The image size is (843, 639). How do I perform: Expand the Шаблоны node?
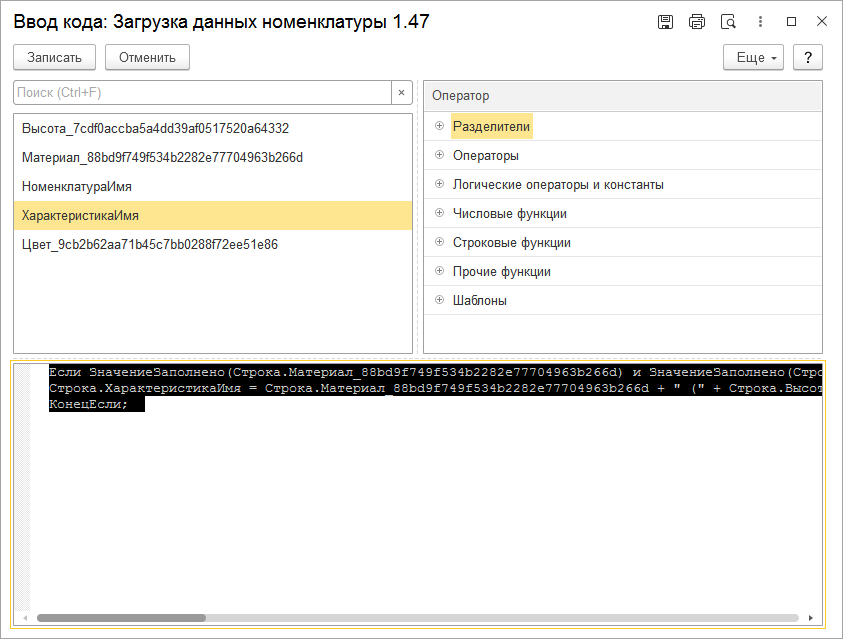tap(439, 300)
